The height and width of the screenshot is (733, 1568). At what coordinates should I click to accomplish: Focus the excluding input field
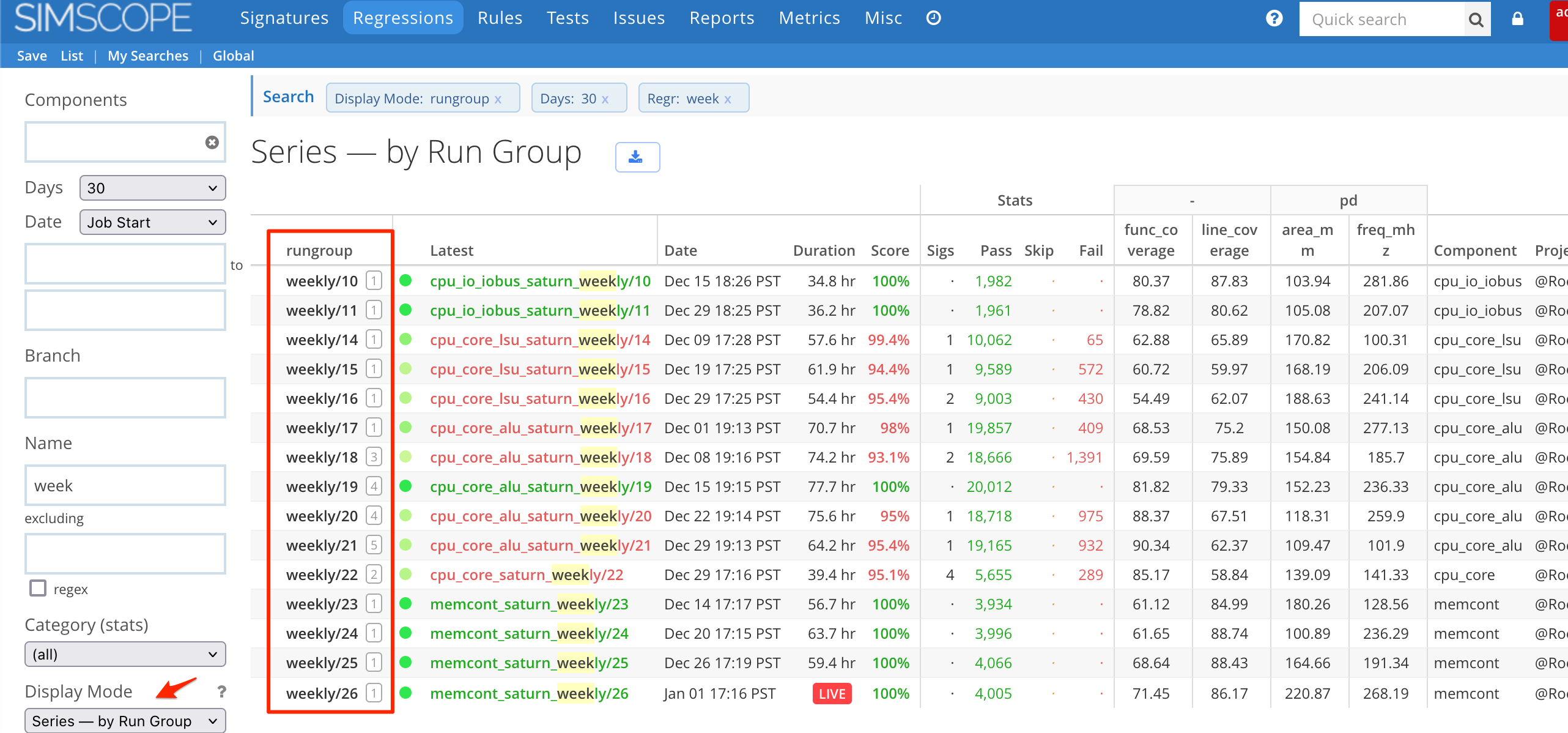[125, 554]
